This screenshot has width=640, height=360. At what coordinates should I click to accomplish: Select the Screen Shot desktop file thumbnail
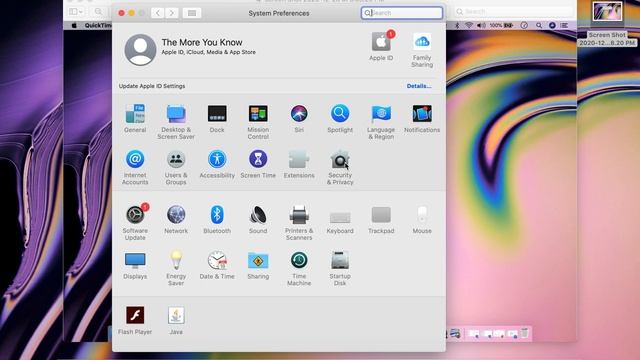[607, 11]
